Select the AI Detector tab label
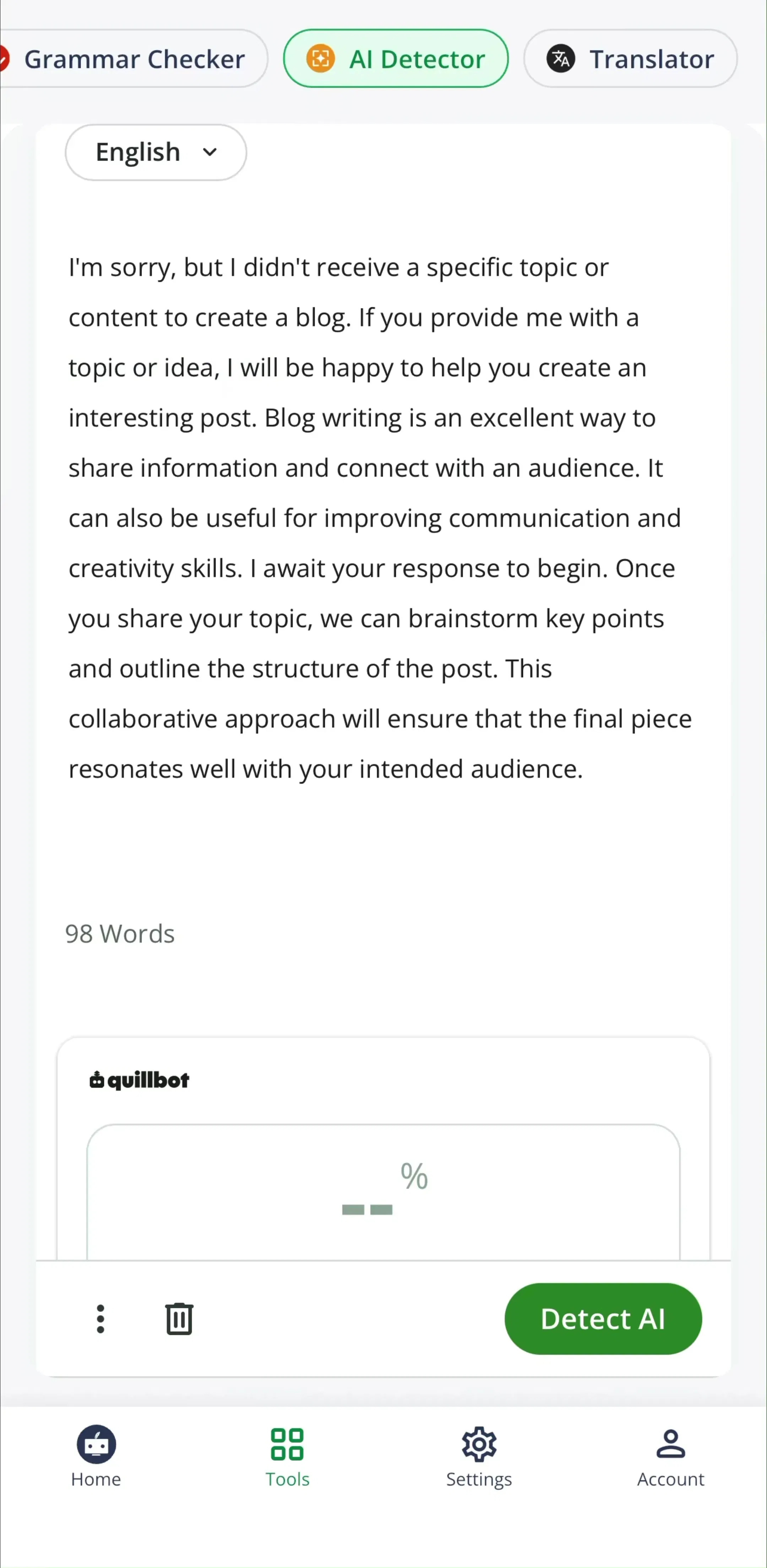767x1568 pixels. 417,60
